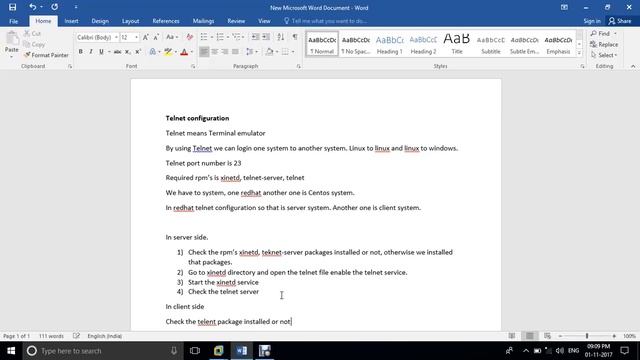Open Text Effects and Typography

tap(153, 52)
